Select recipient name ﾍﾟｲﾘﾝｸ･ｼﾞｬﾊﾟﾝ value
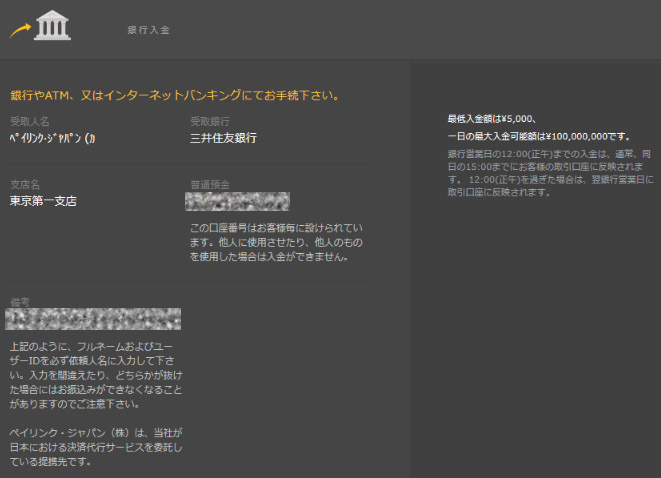The width and height of the screenshot is (661, 478). pos(52,138)
